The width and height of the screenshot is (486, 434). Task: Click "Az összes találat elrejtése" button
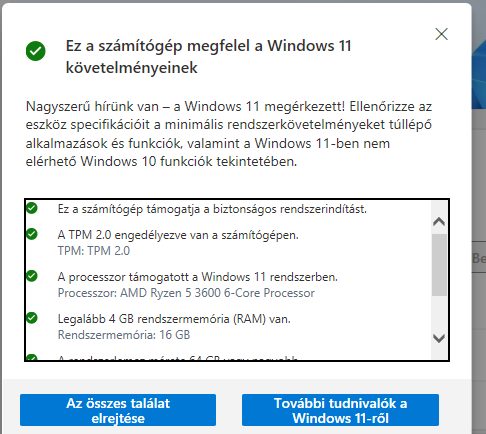point(118,410)
